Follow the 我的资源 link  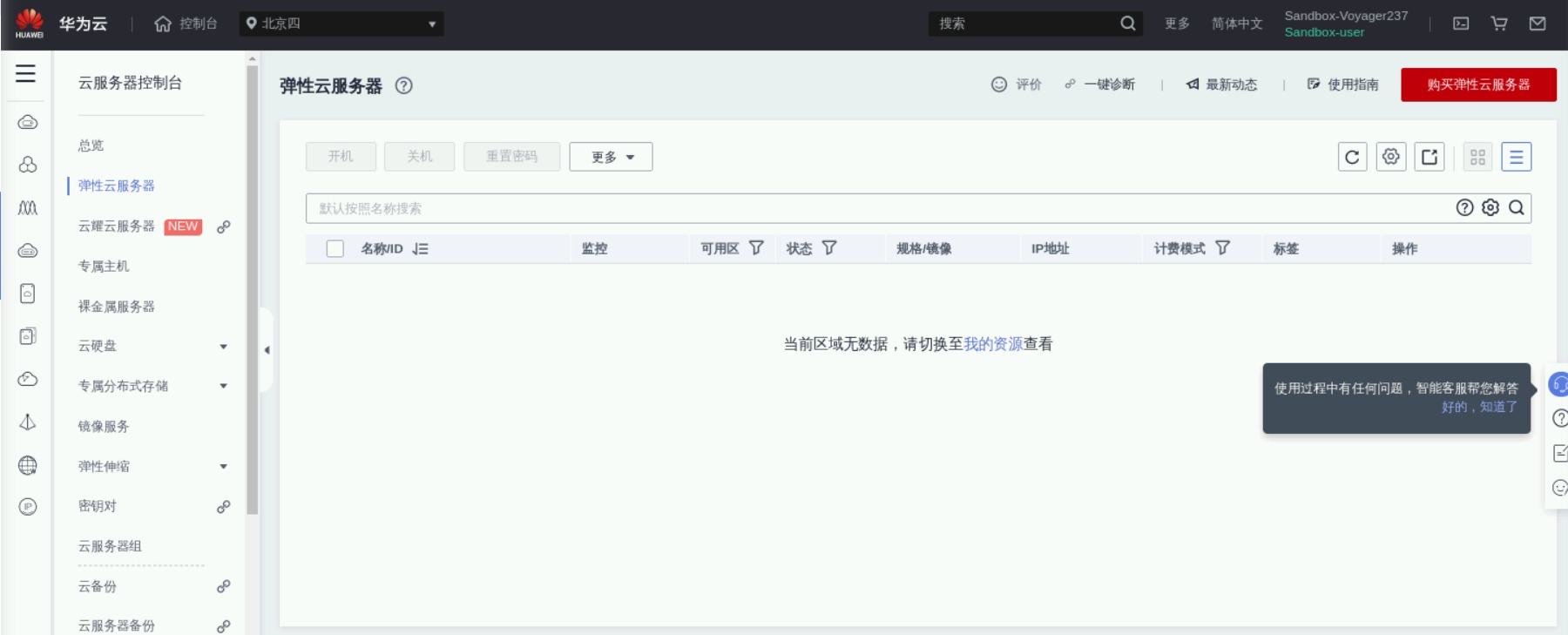(992, 344)
